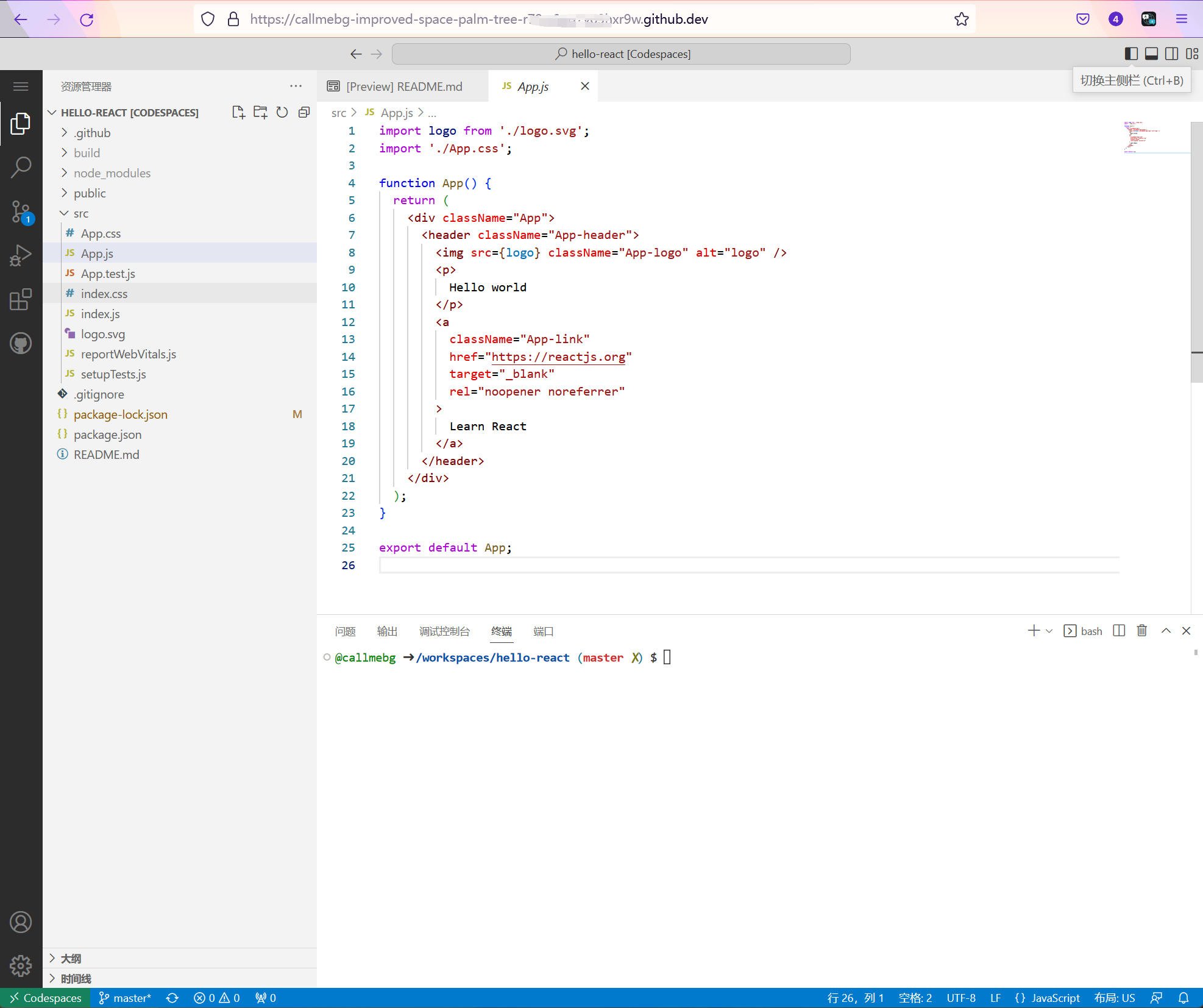Open the Extensions view
Image resolution: width=1203 pixels, height=1008 pixels.
click(x=21, y=299)
